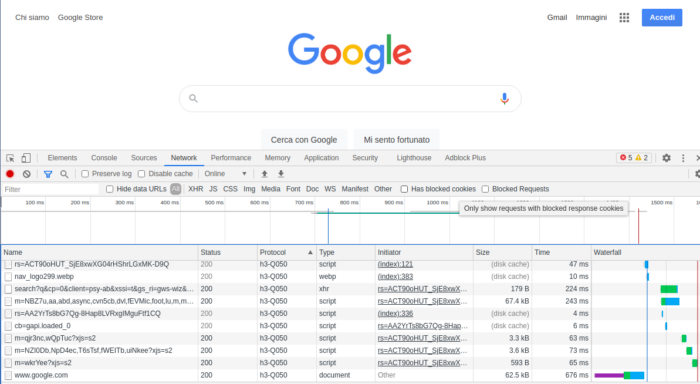This screenshot has width=700, height=384.
Task: Open the Gmail link
Action: (557, 17)
